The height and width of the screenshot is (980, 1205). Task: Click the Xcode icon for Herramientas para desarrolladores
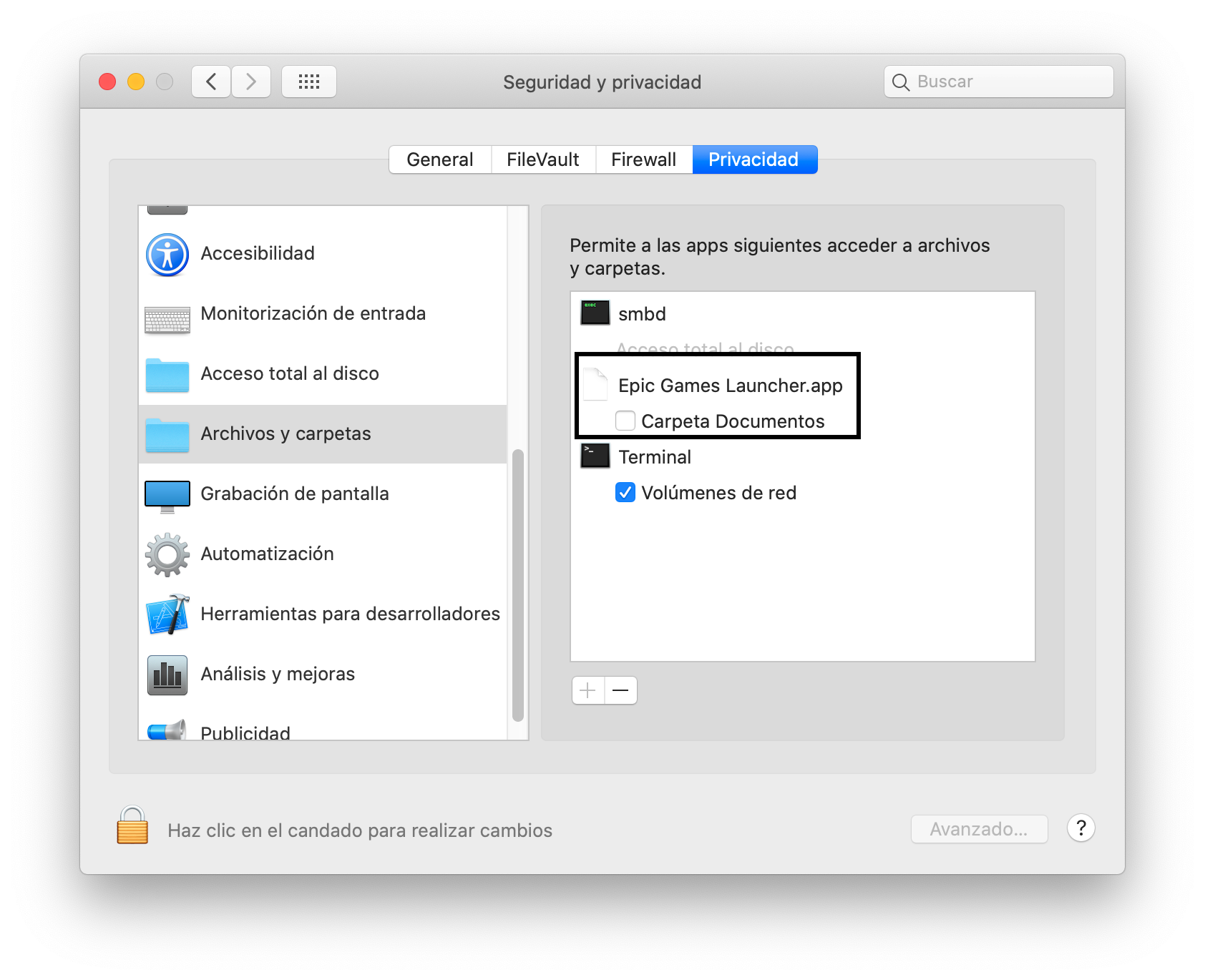167,614
